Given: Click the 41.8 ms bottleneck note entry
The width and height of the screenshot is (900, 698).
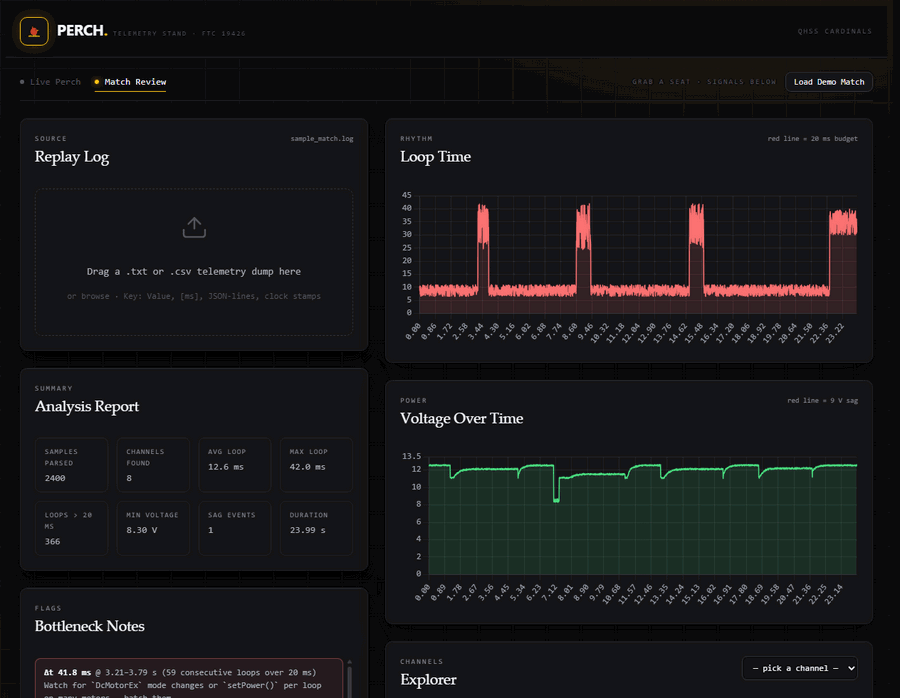Looking at the screenshot, I should 189,678.
